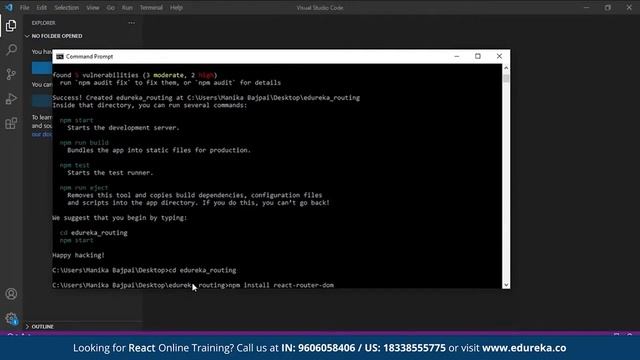Open the Run and Debug view
This screenshot has height=360, width=640.
point(11,99)
